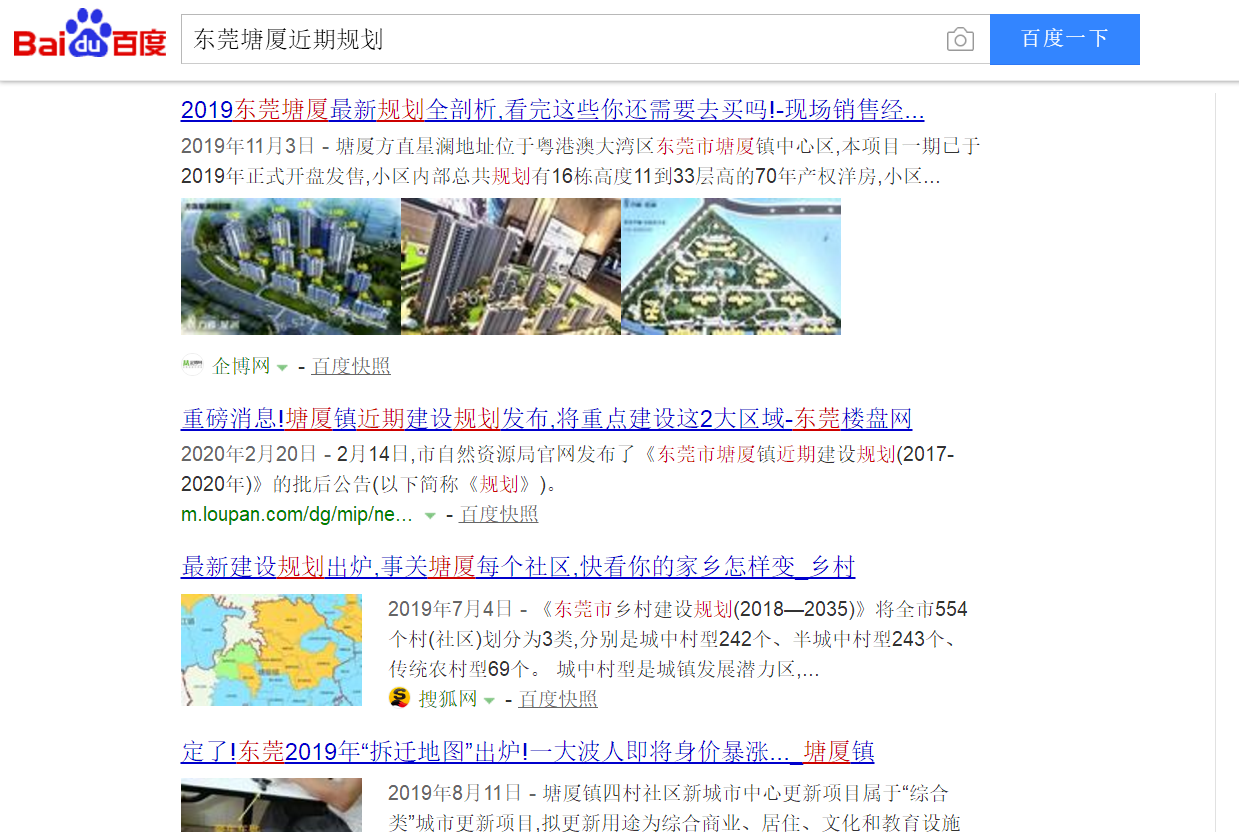Expand dropdown arrow next to m.loupan.com URL
This screenshot has height=832, width=1239.
[430, 516]
